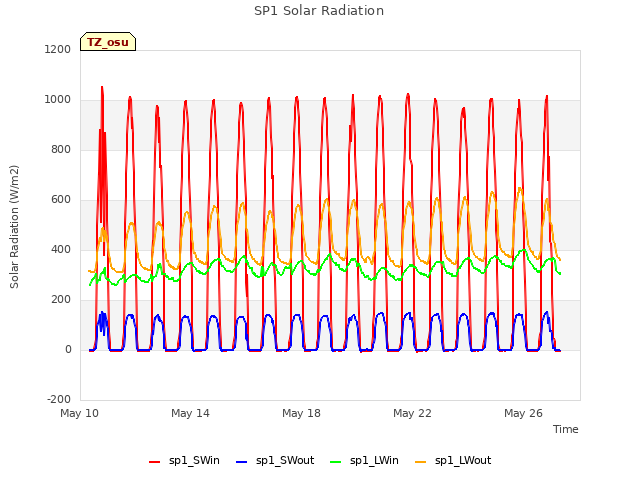Click the 0 y-axis tick label
640x480 pixels.
pyautogui.click(x=68, y=349)
